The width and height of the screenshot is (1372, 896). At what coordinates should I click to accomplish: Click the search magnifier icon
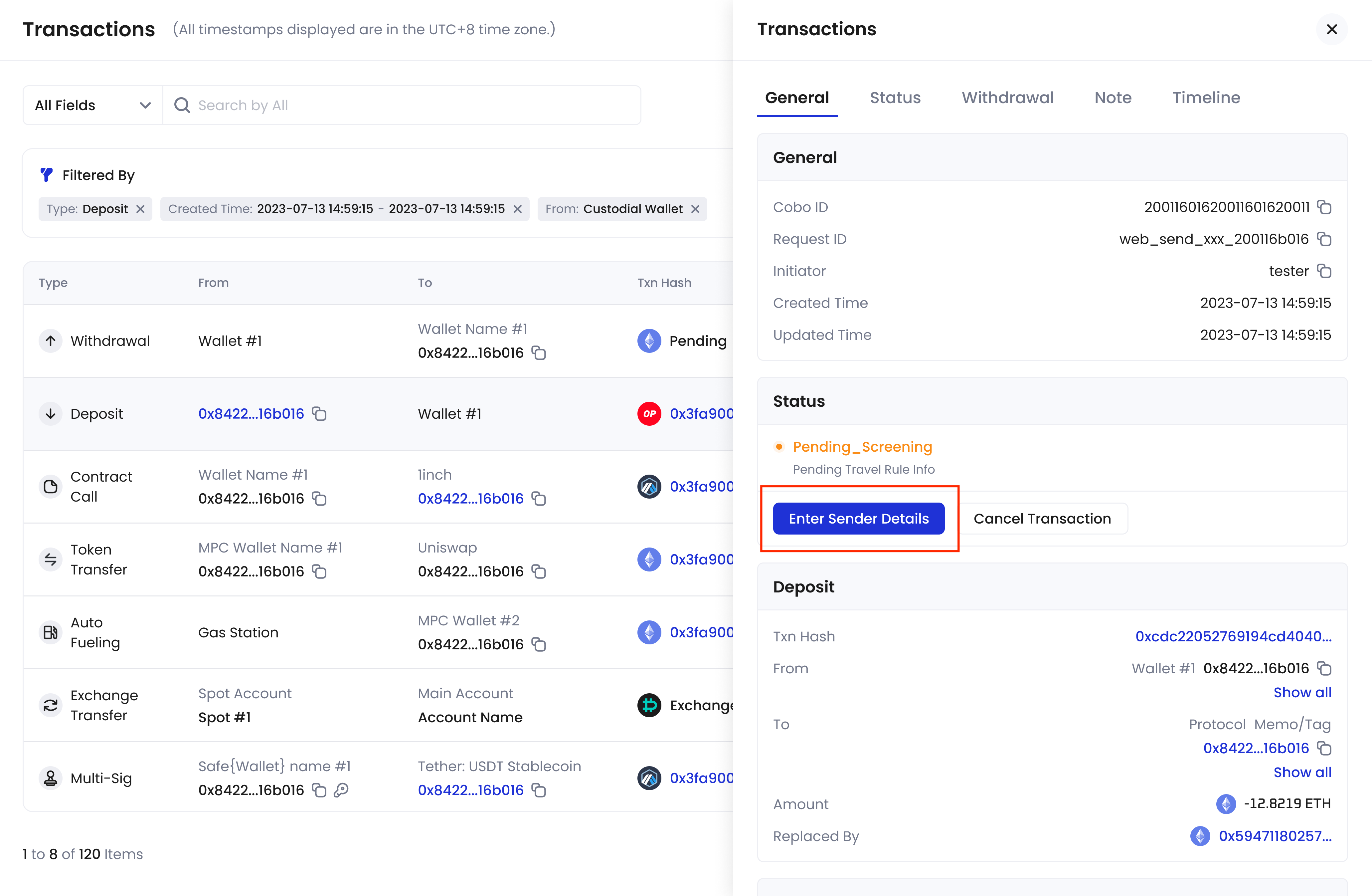point(182,106)
